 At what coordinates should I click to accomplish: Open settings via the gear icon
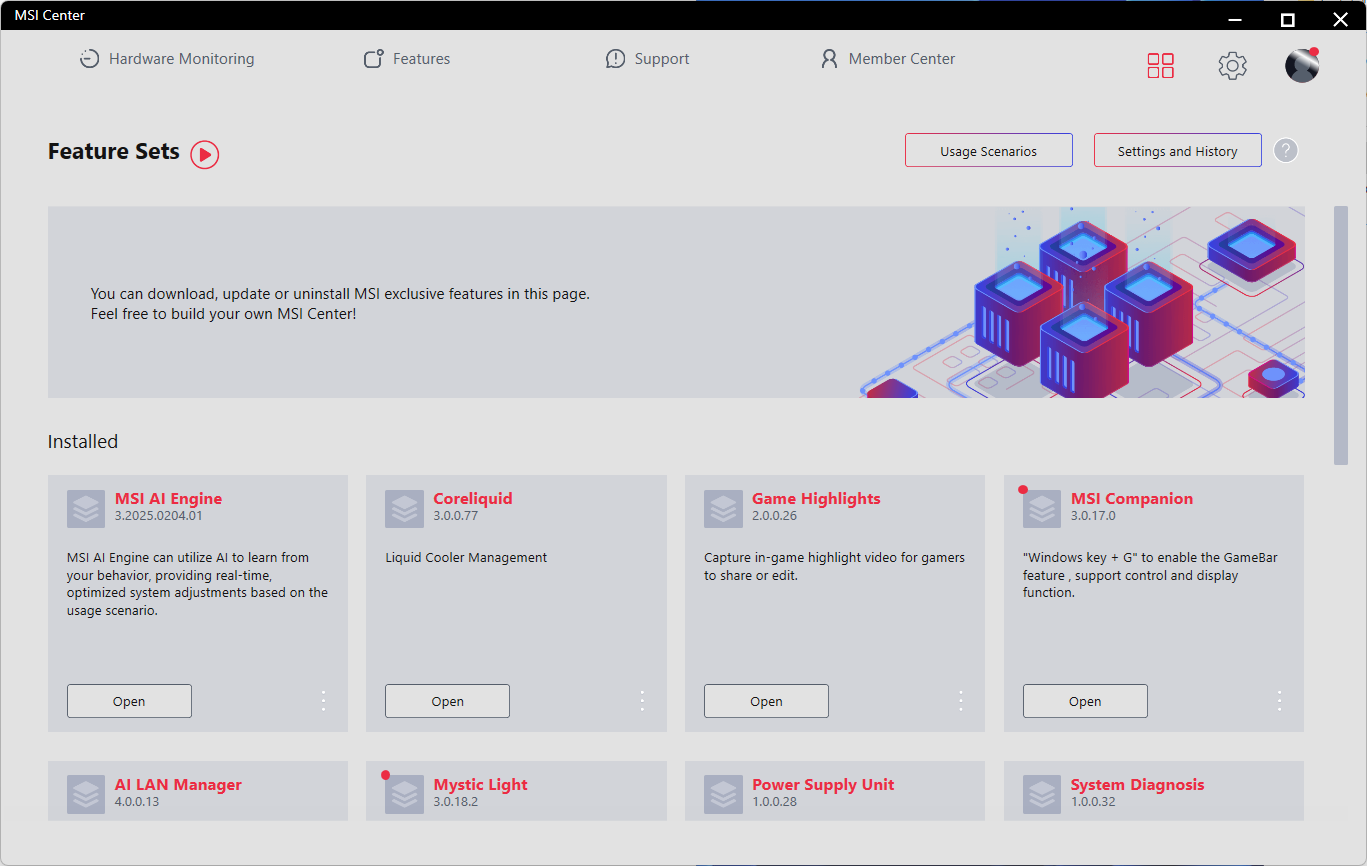[1233, 66]
